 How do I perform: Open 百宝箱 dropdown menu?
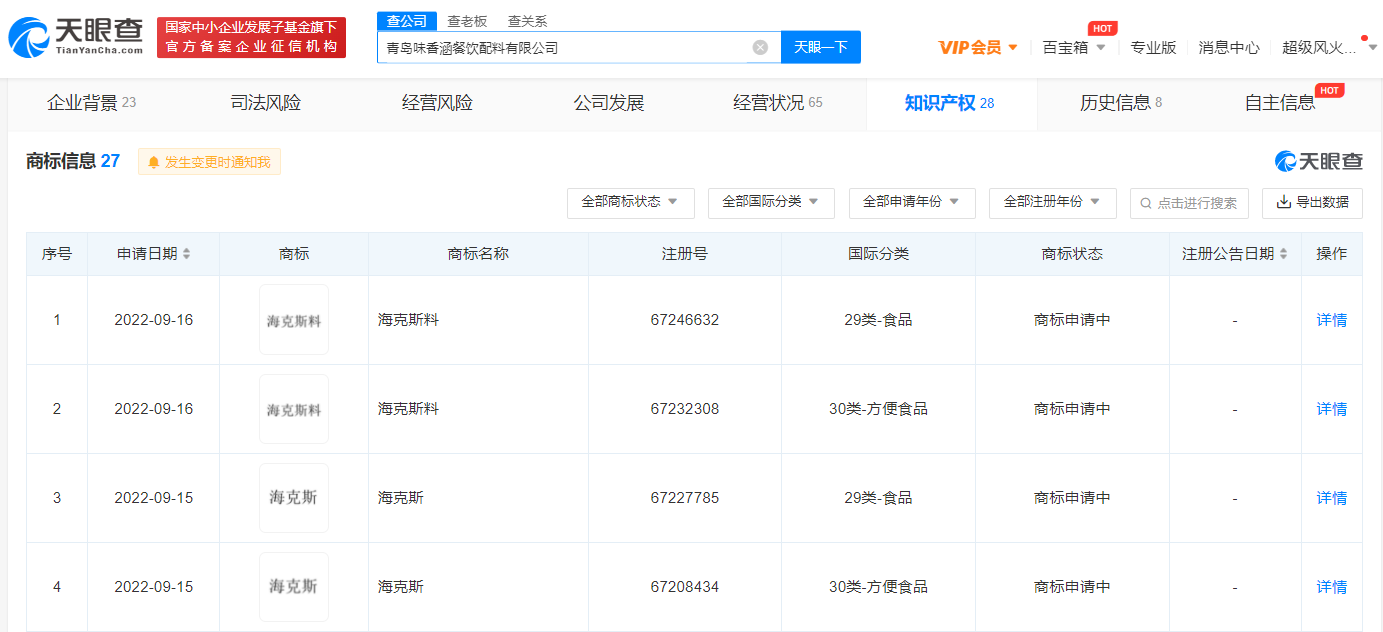1074,47
